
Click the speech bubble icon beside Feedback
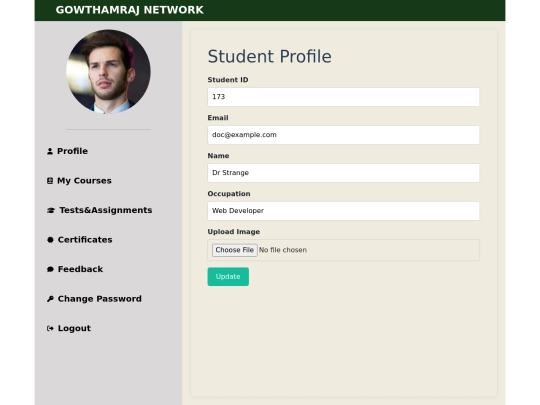tap(50, 269)
